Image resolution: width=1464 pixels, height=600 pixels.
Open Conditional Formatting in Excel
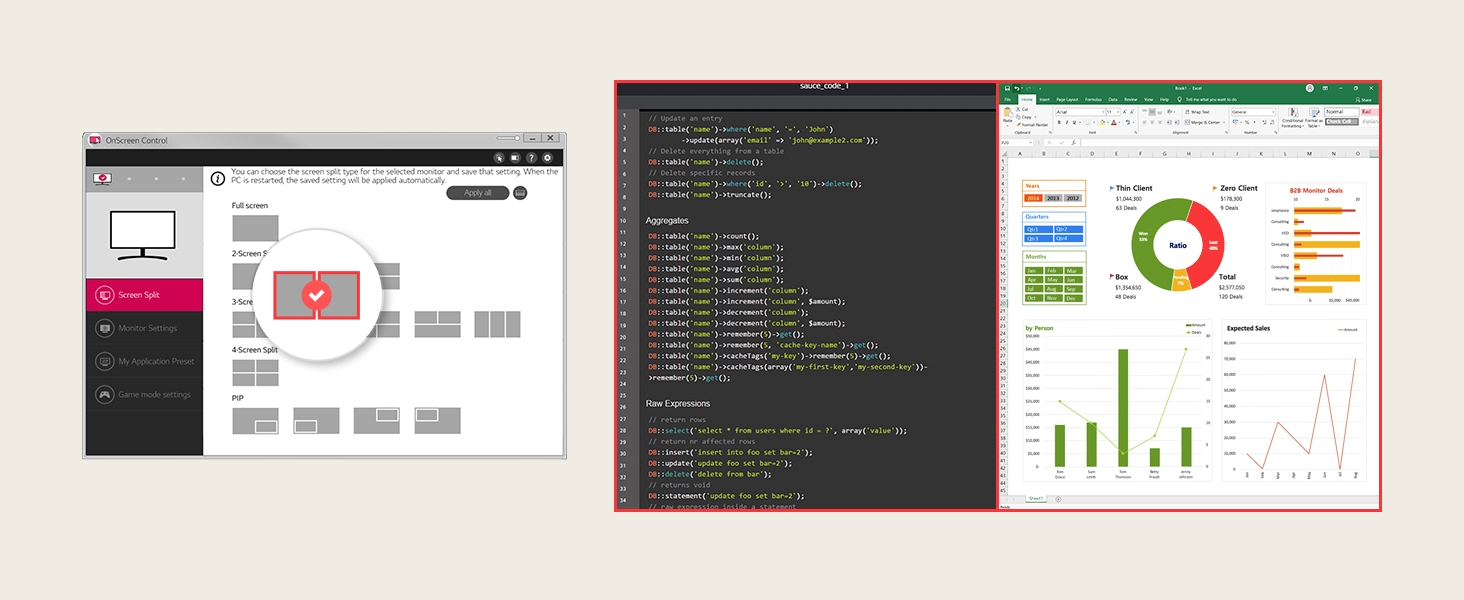(x=1292, y=118)
